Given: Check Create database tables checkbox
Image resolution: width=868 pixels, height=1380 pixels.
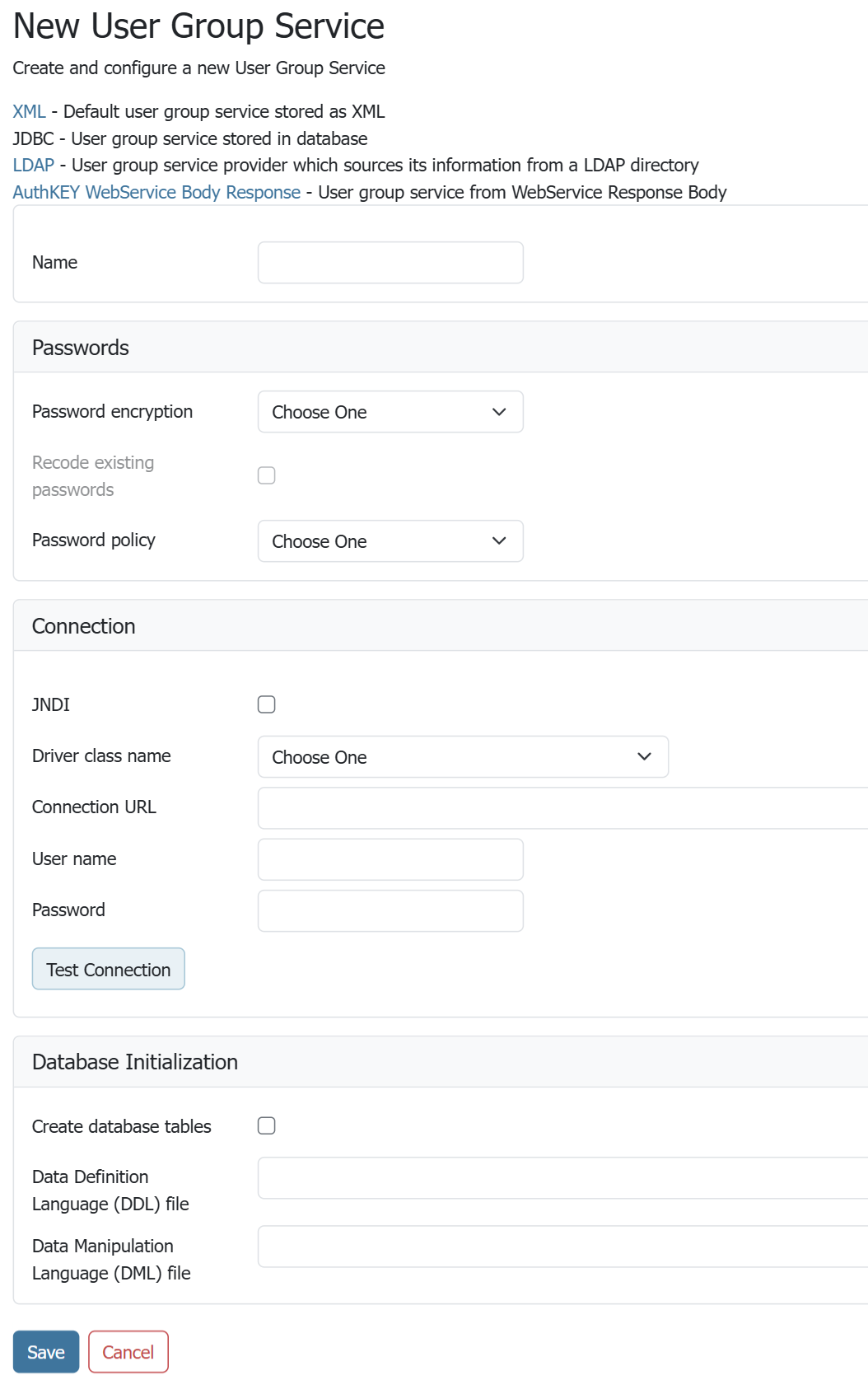Looking at the screenshot, I should (266, 1125).
